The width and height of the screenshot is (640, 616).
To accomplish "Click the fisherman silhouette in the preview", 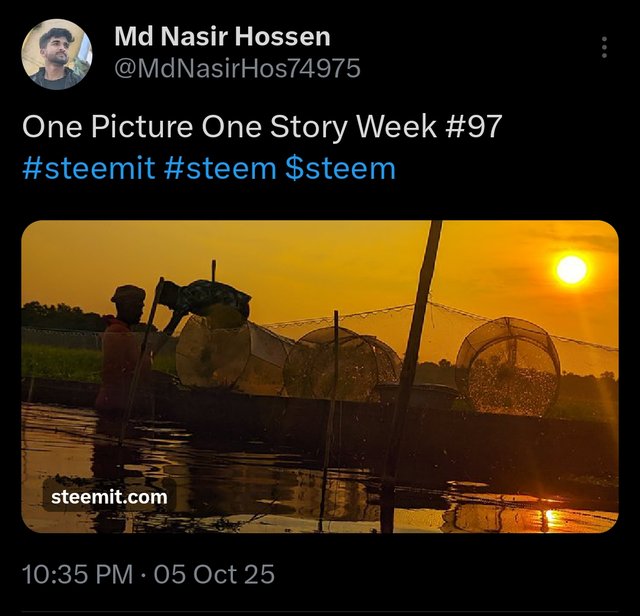I will 122,349.
